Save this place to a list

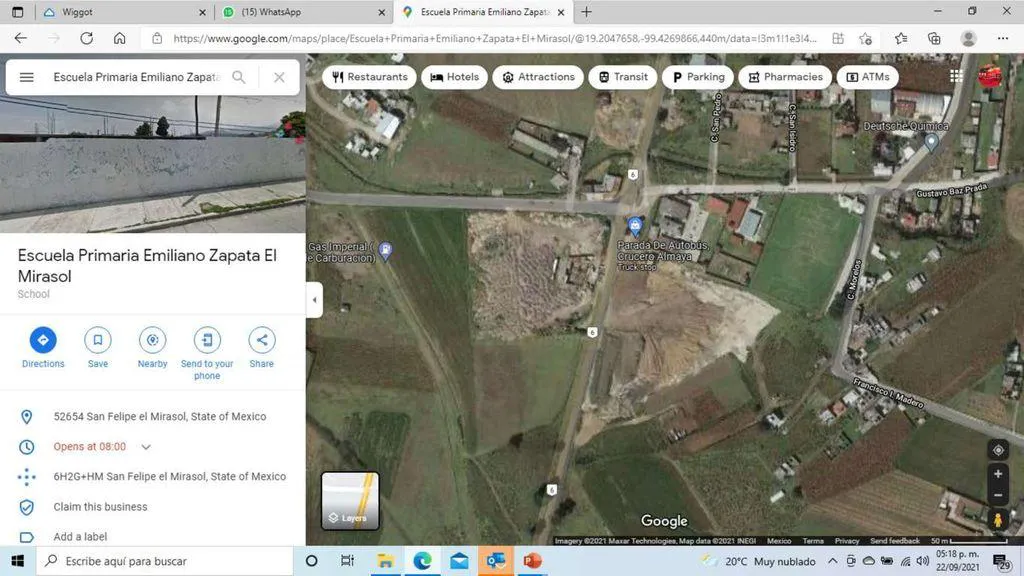pyautogui.click(x=98, y=348)
